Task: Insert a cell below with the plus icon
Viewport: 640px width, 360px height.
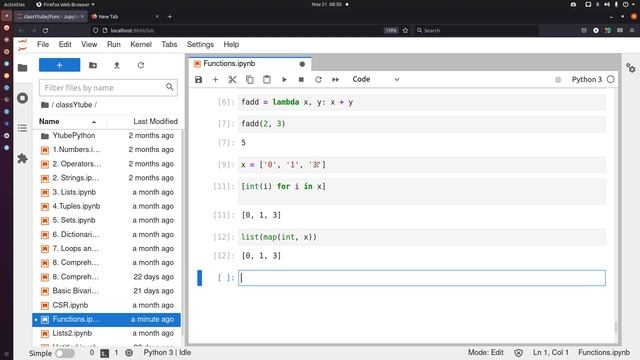Action: (216, 80)
